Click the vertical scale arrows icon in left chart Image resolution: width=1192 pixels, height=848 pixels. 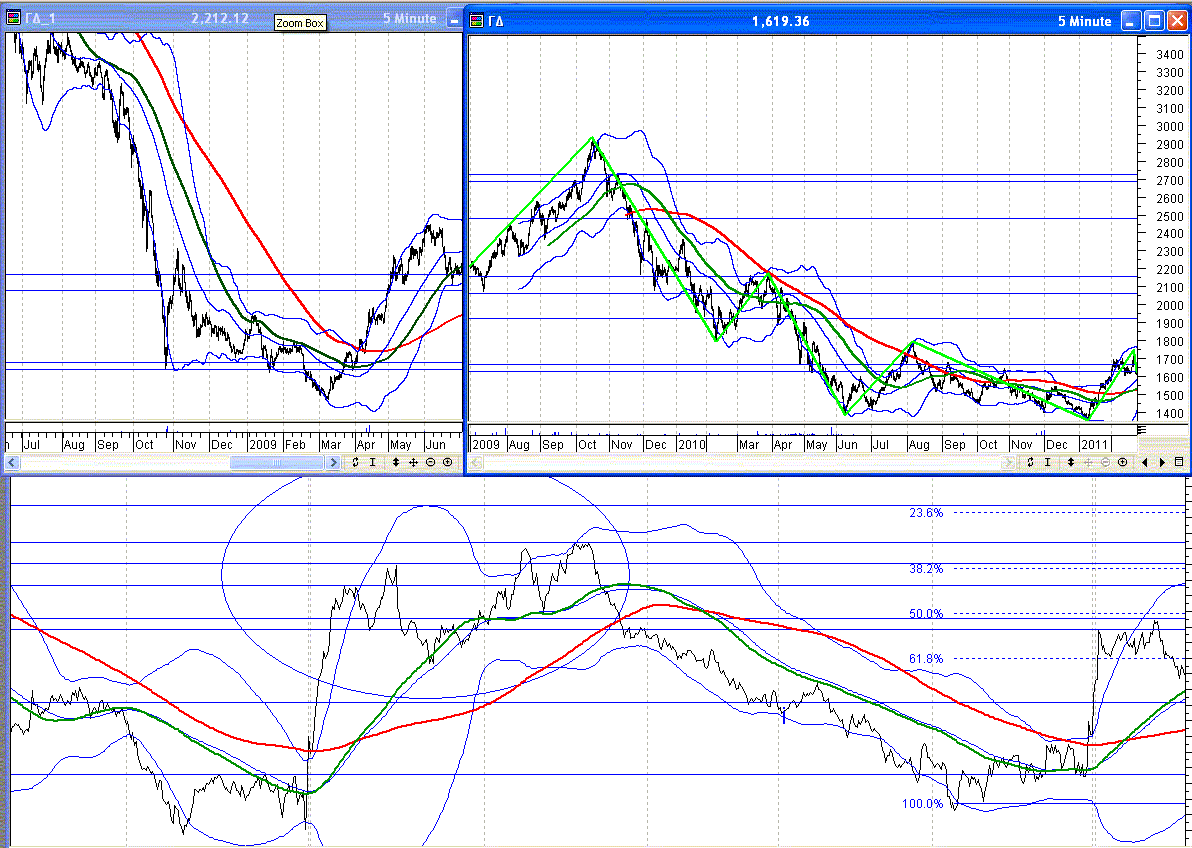396,463
